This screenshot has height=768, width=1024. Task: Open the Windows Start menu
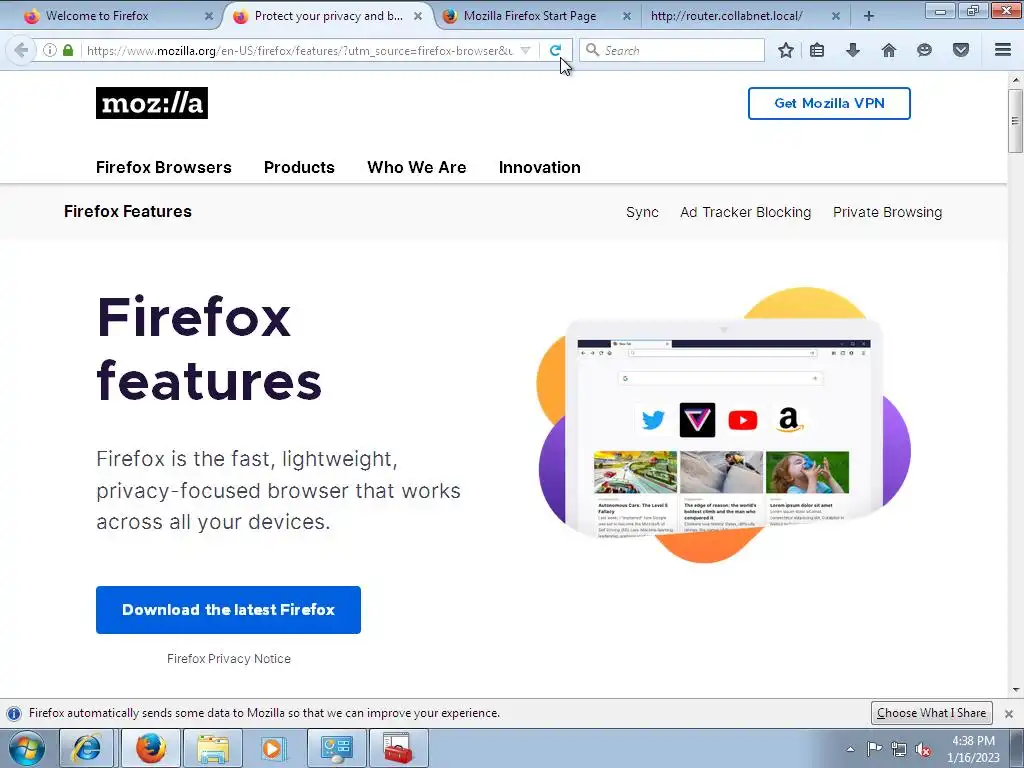(x=26, y=748)
